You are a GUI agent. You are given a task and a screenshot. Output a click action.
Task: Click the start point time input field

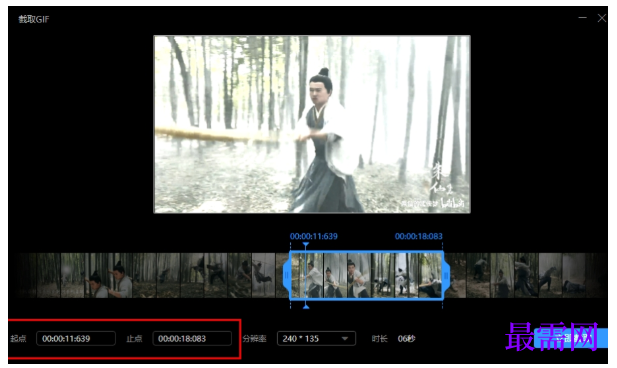pyautogui.click(x=76, y=338)
